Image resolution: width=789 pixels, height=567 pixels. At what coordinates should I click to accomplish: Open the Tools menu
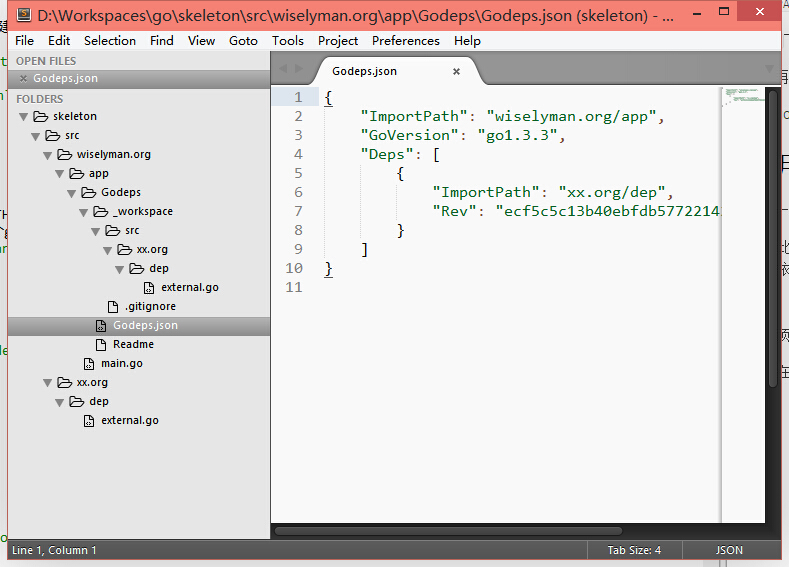(287, 41)
